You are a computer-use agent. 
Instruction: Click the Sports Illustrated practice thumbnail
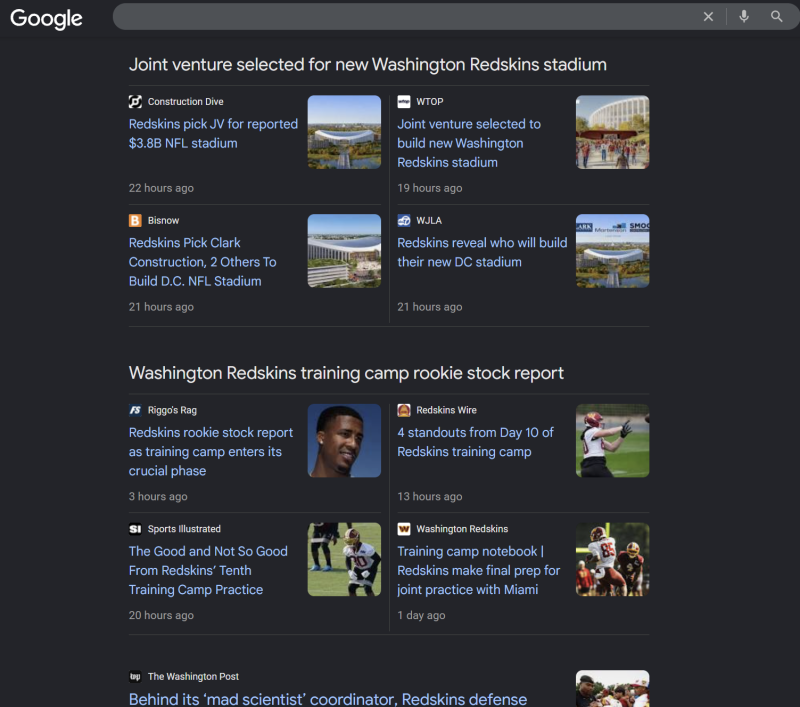click(344, 560)
